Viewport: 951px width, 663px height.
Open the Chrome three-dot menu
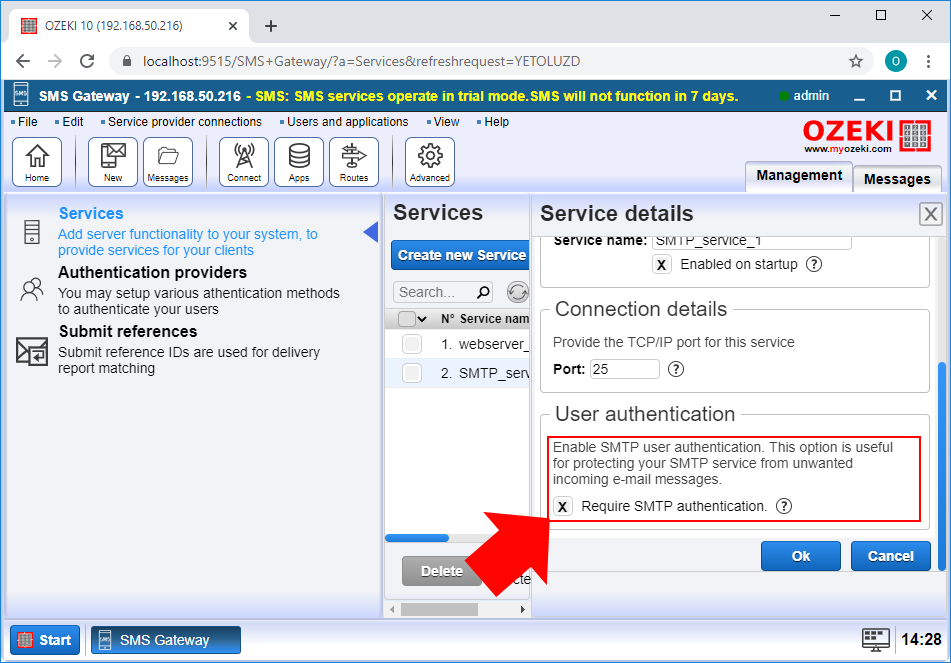tap(928, 61)
